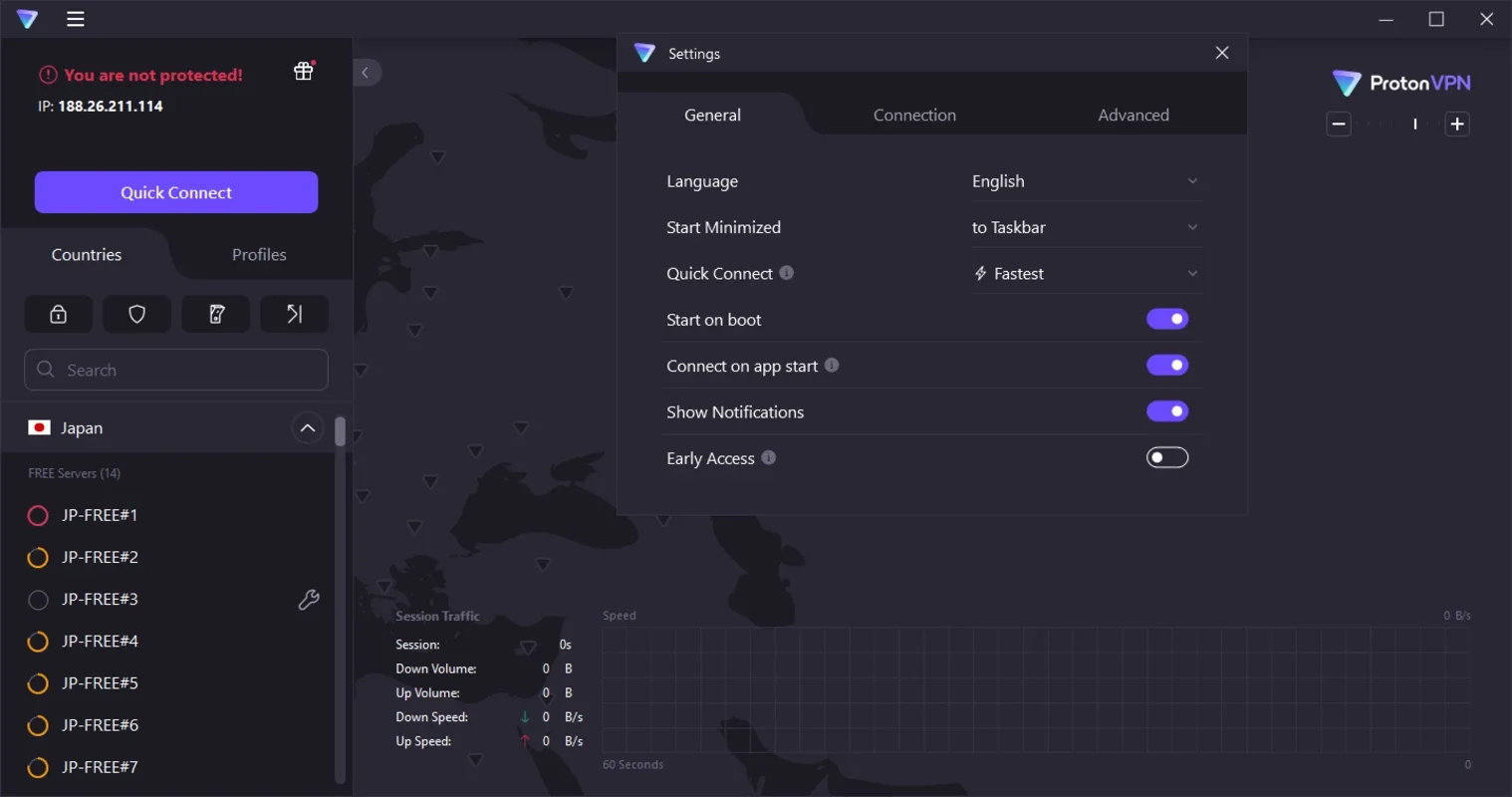Collapse the sidebar with the arrow
The height and width of the screenshot is (797, 1512).
[x=366, y=73]
